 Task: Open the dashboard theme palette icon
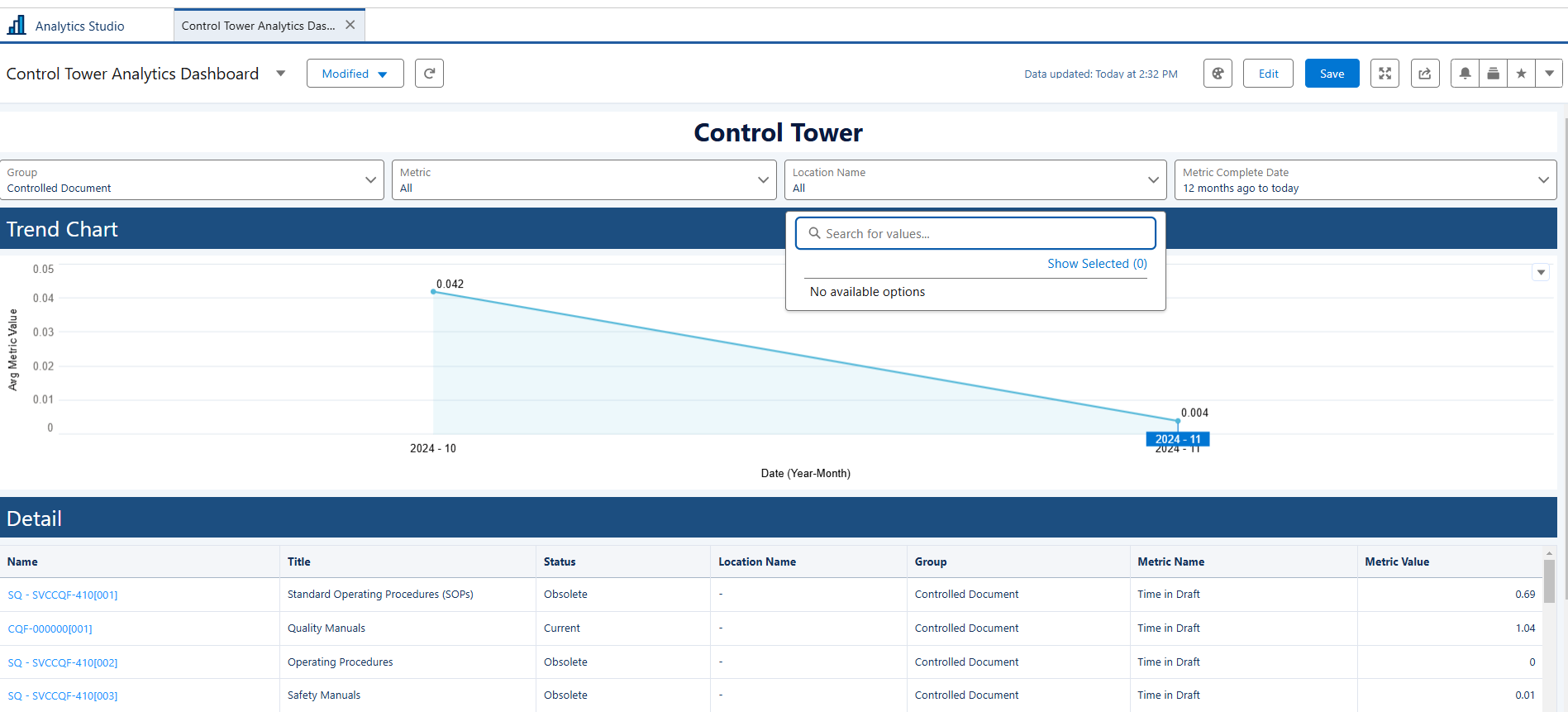[x=1218, y=74]
